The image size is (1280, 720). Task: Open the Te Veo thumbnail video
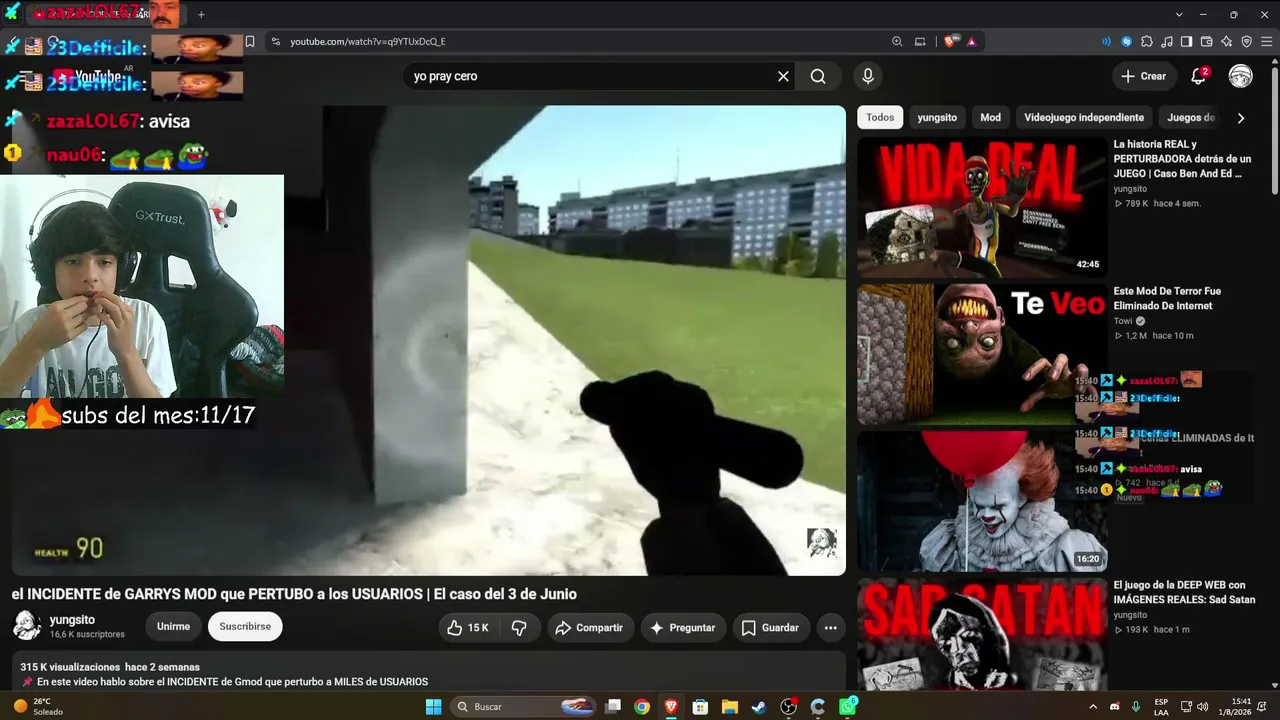pos(982,355)
